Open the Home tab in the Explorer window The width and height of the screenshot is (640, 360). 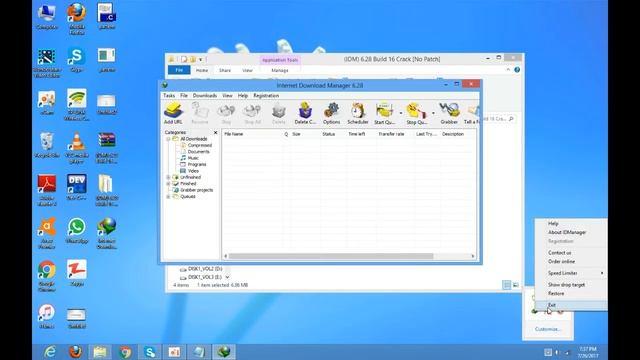[x=202, y=70]
